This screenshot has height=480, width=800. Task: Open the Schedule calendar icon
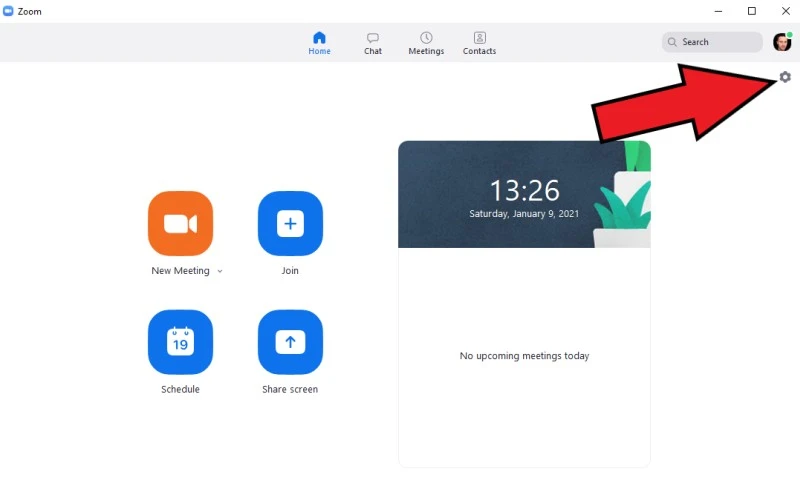coord(180,342)
